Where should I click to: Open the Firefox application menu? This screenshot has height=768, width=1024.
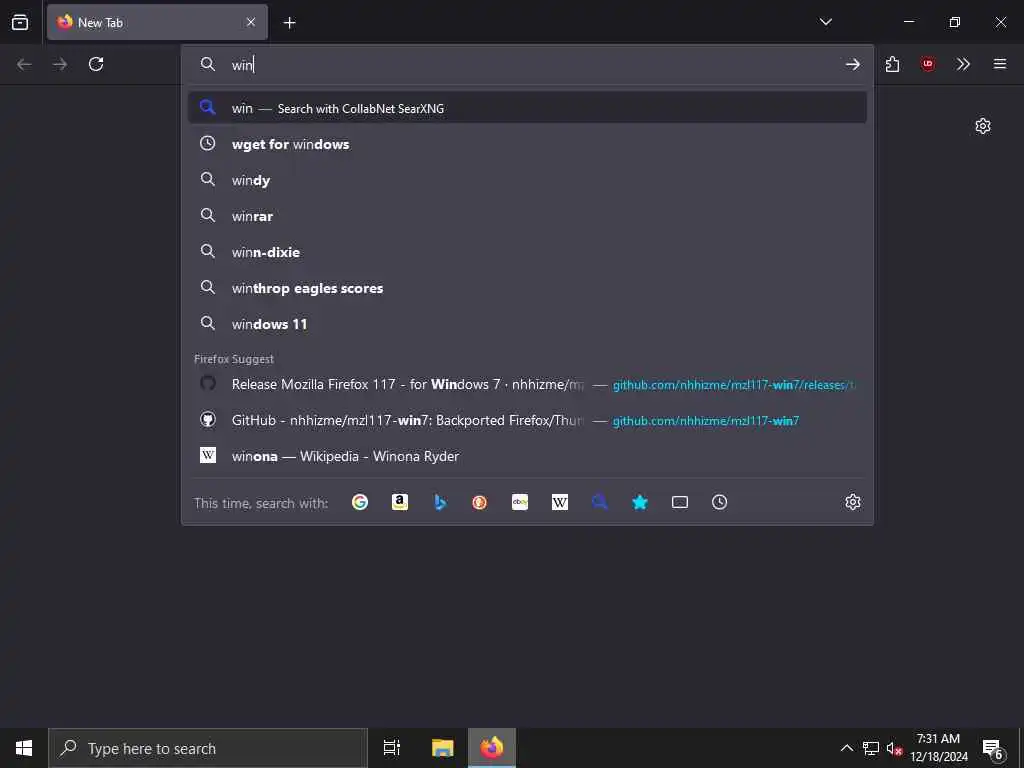1000,64
